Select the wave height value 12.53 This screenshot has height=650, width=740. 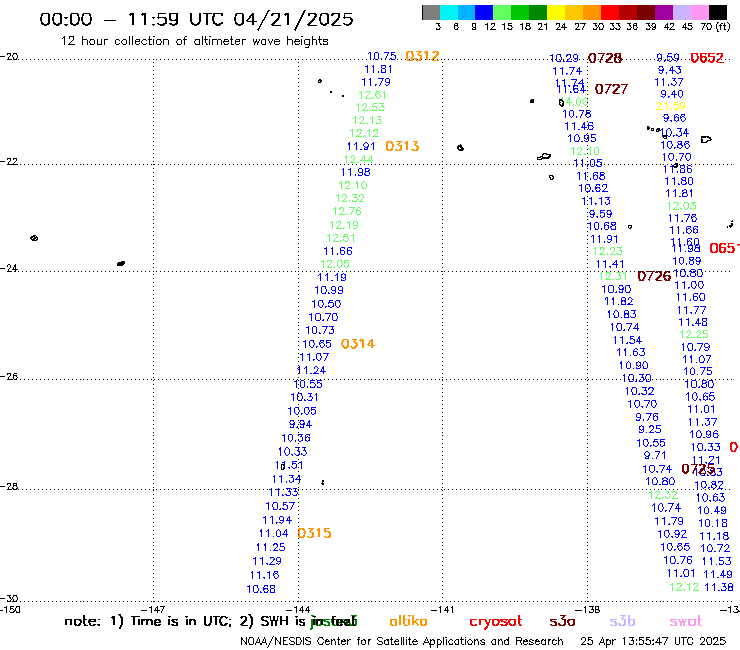[370, 107]
